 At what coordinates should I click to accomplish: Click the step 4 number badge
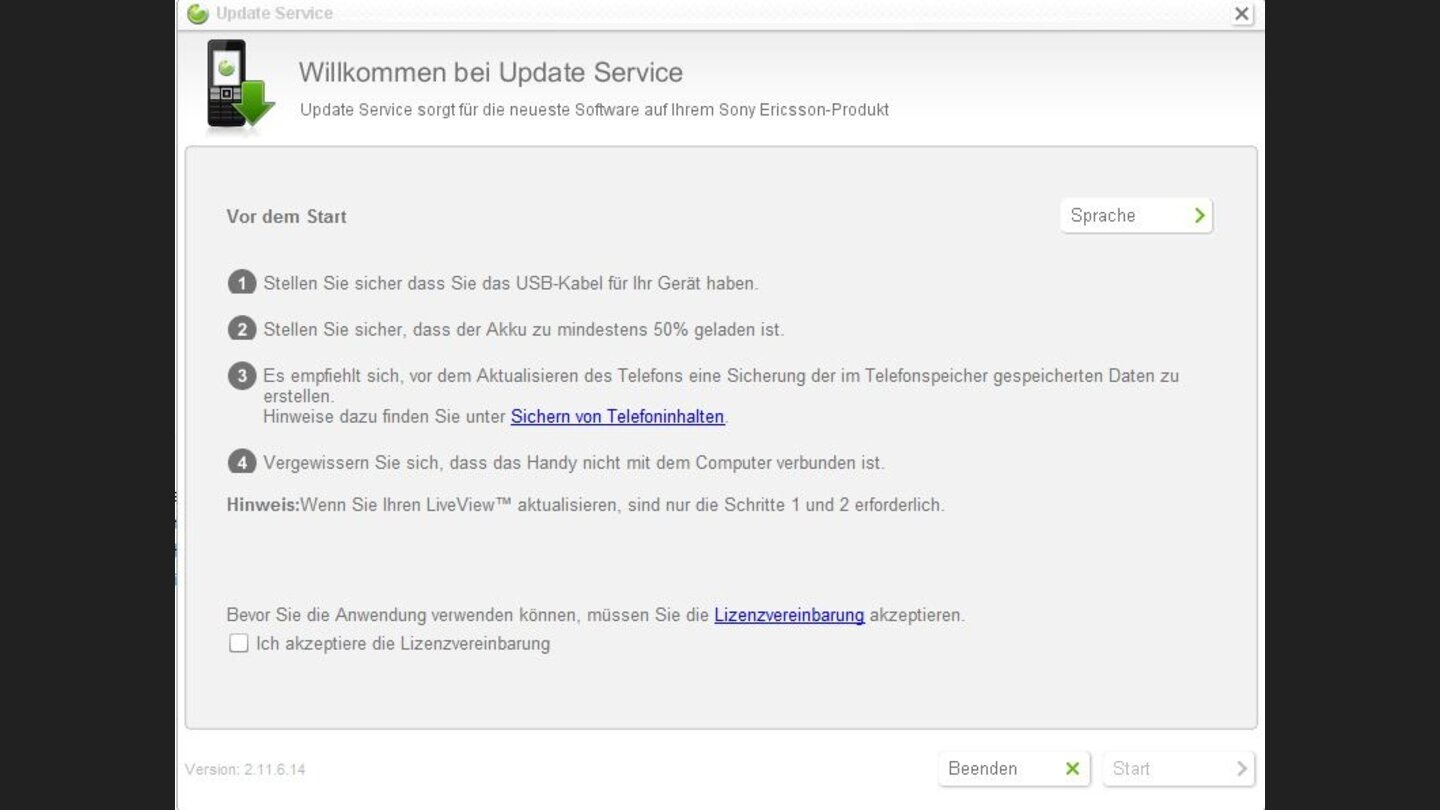click(241, 462)
